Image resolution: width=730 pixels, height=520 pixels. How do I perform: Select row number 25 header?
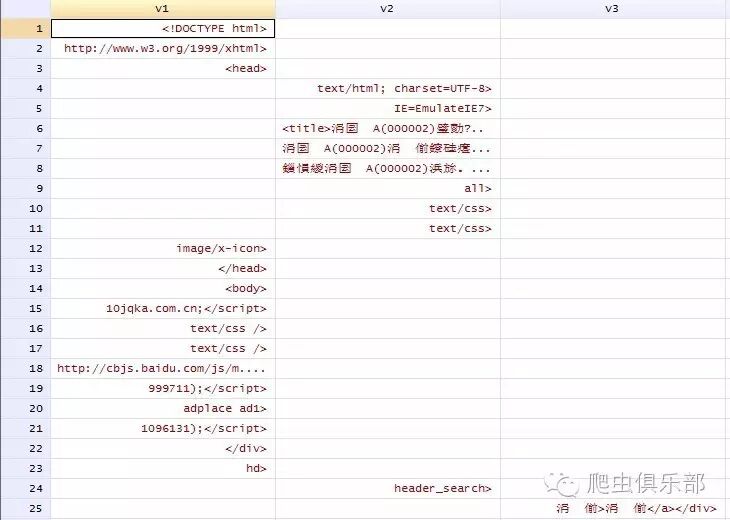tap(25, 508)
